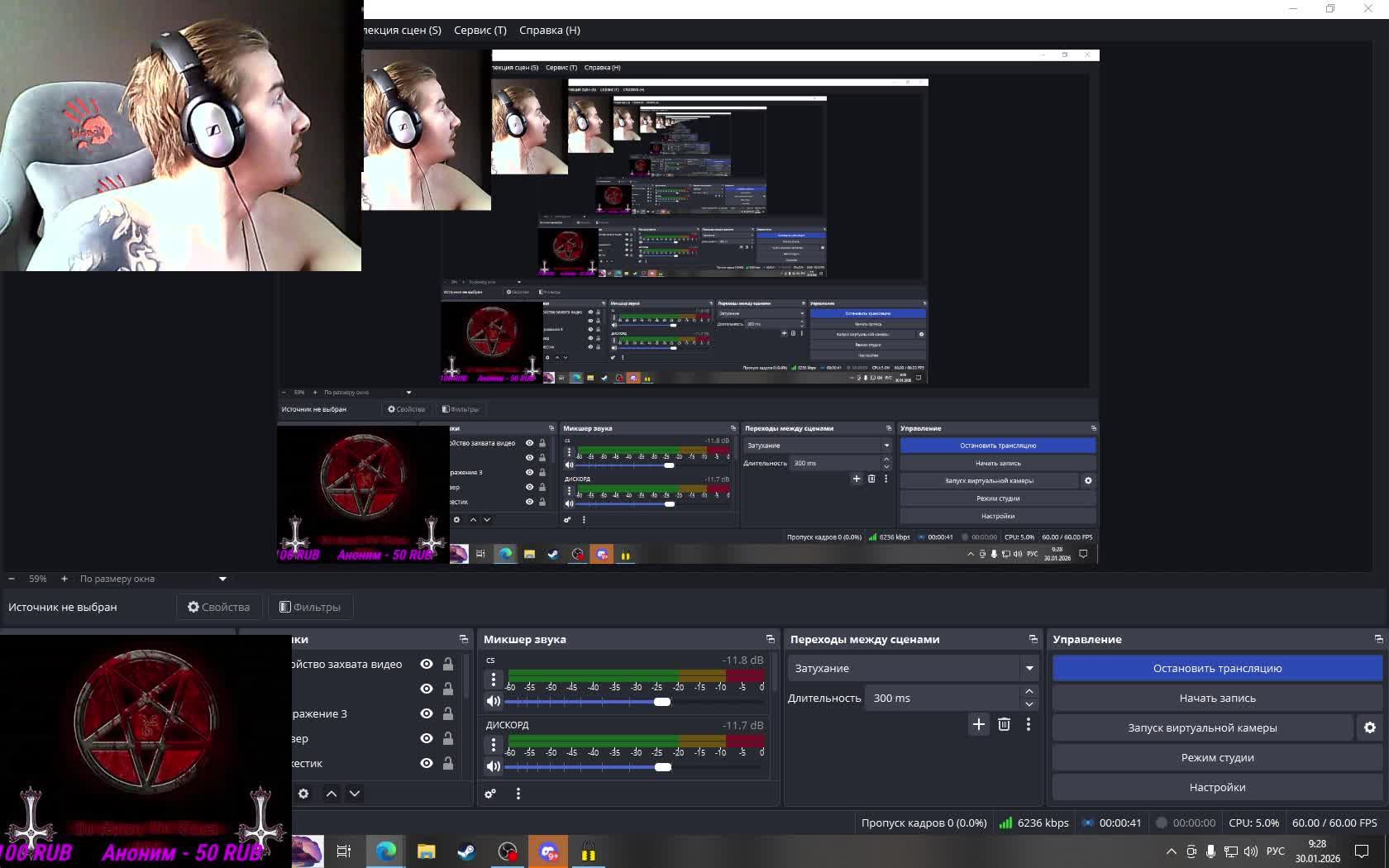Open audio mixer menu dots in toolbar
Image resolution: width=1389 pixels, height=868 pixels.
point(518,794)
